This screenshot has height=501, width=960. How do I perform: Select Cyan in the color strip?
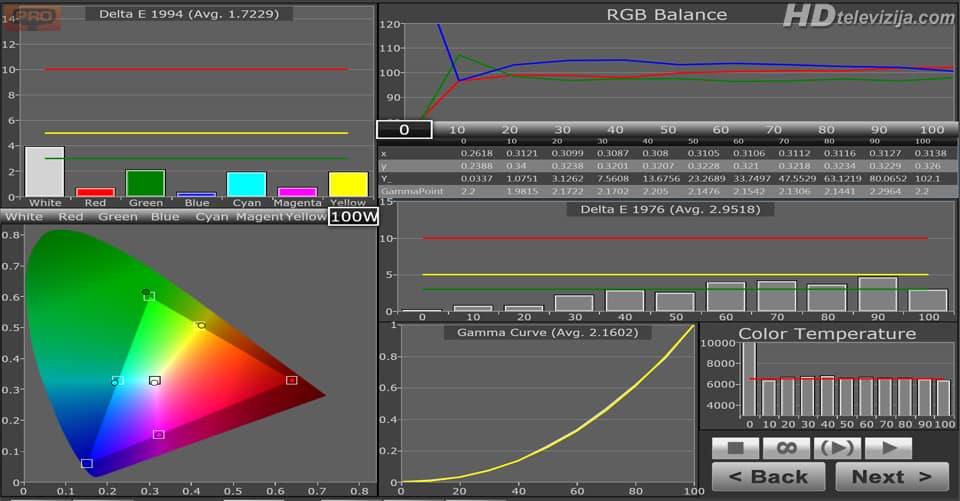pyautogui.click(x=211, y=216)
